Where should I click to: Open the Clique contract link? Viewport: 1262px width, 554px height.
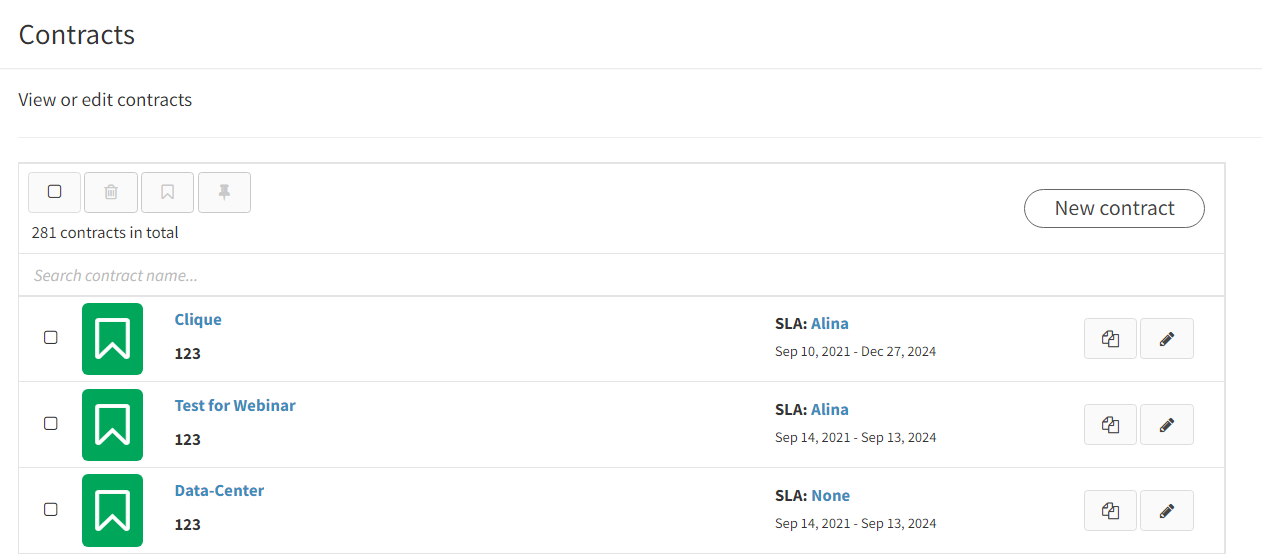(x=198, y=320)
